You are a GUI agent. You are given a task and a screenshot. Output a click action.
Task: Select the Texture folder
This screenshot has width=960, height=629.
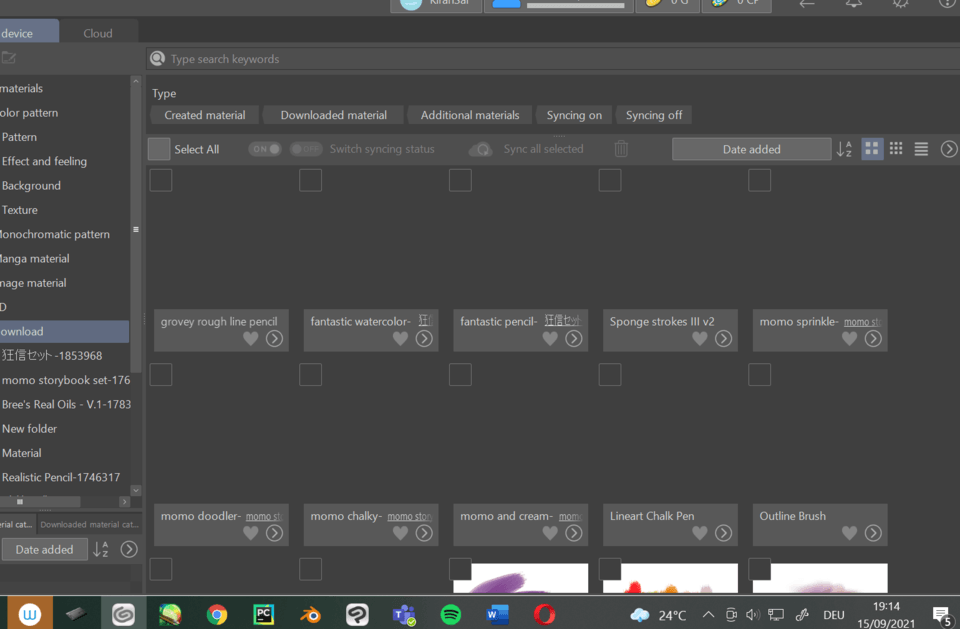tap(20, 210)
